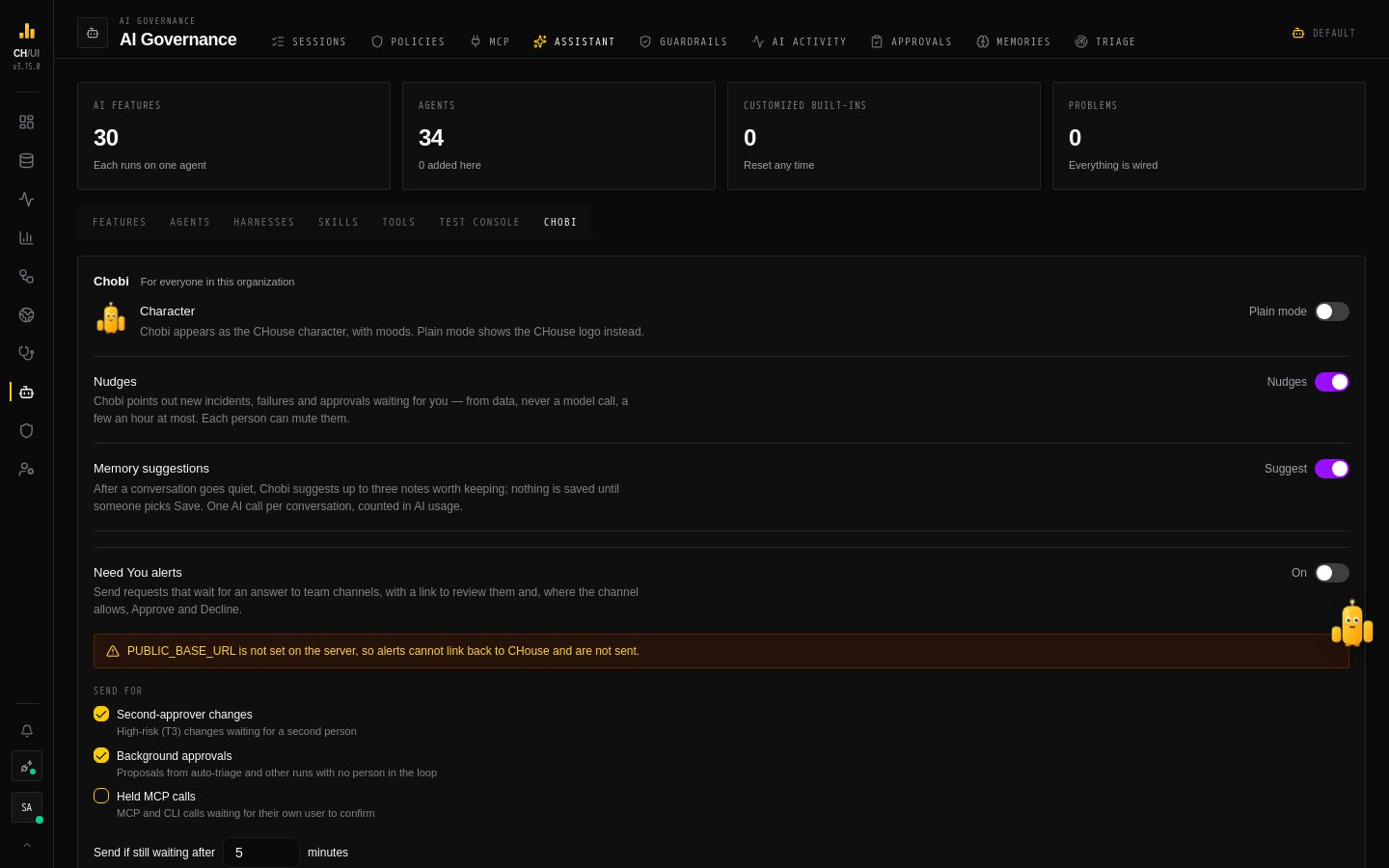Click the minutes waiting input field
1389x868 pixels.
click(x=261, y=853)
